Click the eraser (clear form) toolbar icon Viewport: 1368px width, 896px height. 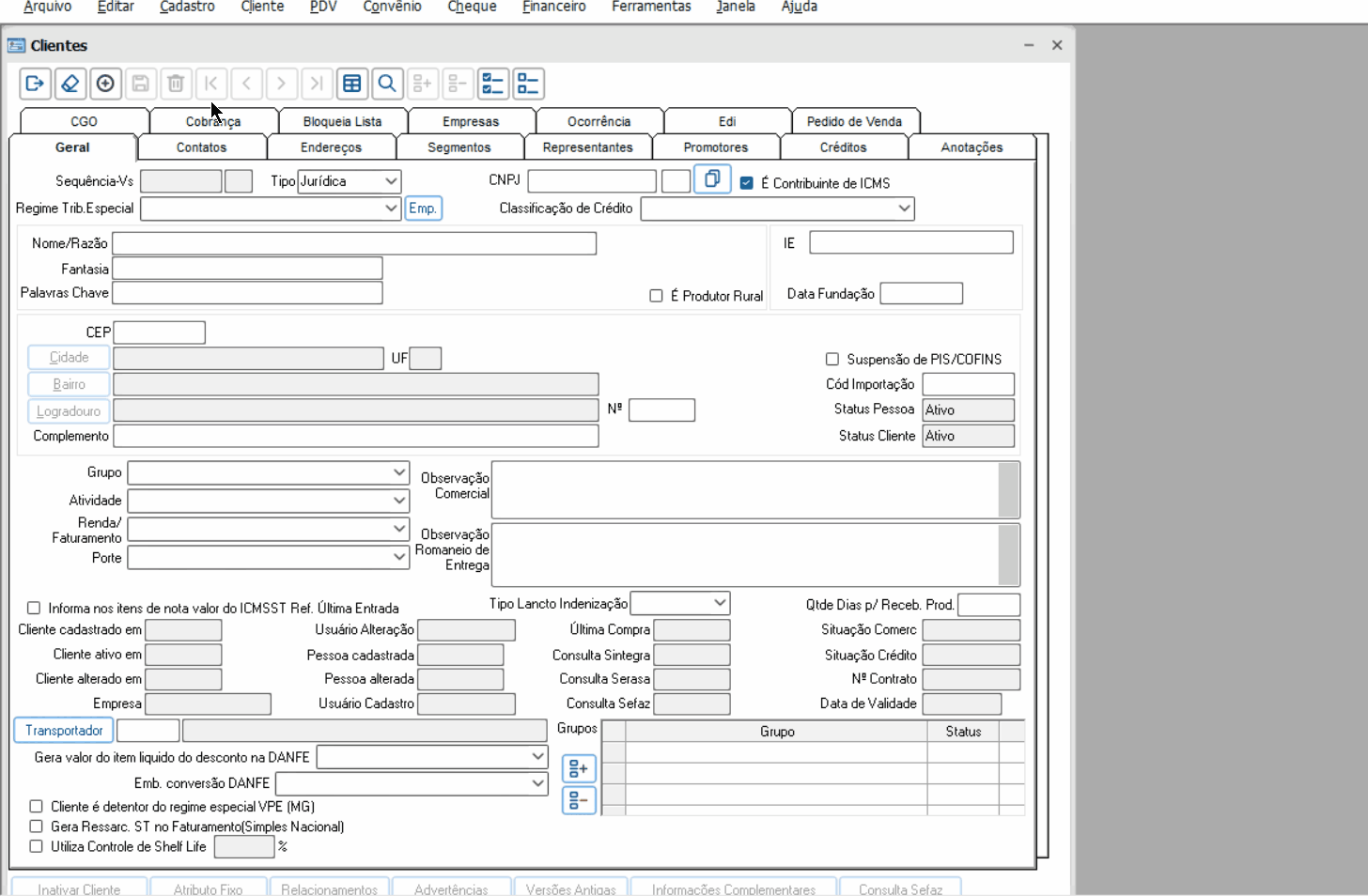(70, 84)
